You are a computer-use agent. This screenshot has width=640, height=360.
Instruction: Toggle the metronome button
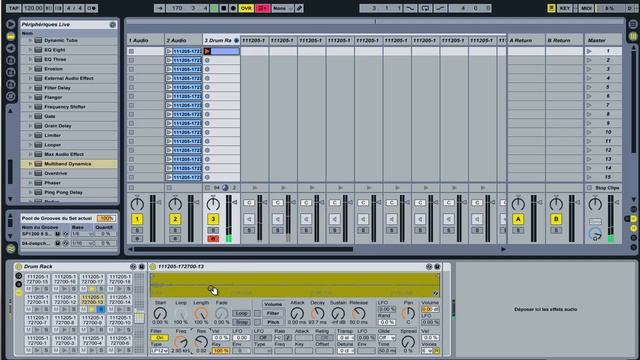click(x=92, y=8)
